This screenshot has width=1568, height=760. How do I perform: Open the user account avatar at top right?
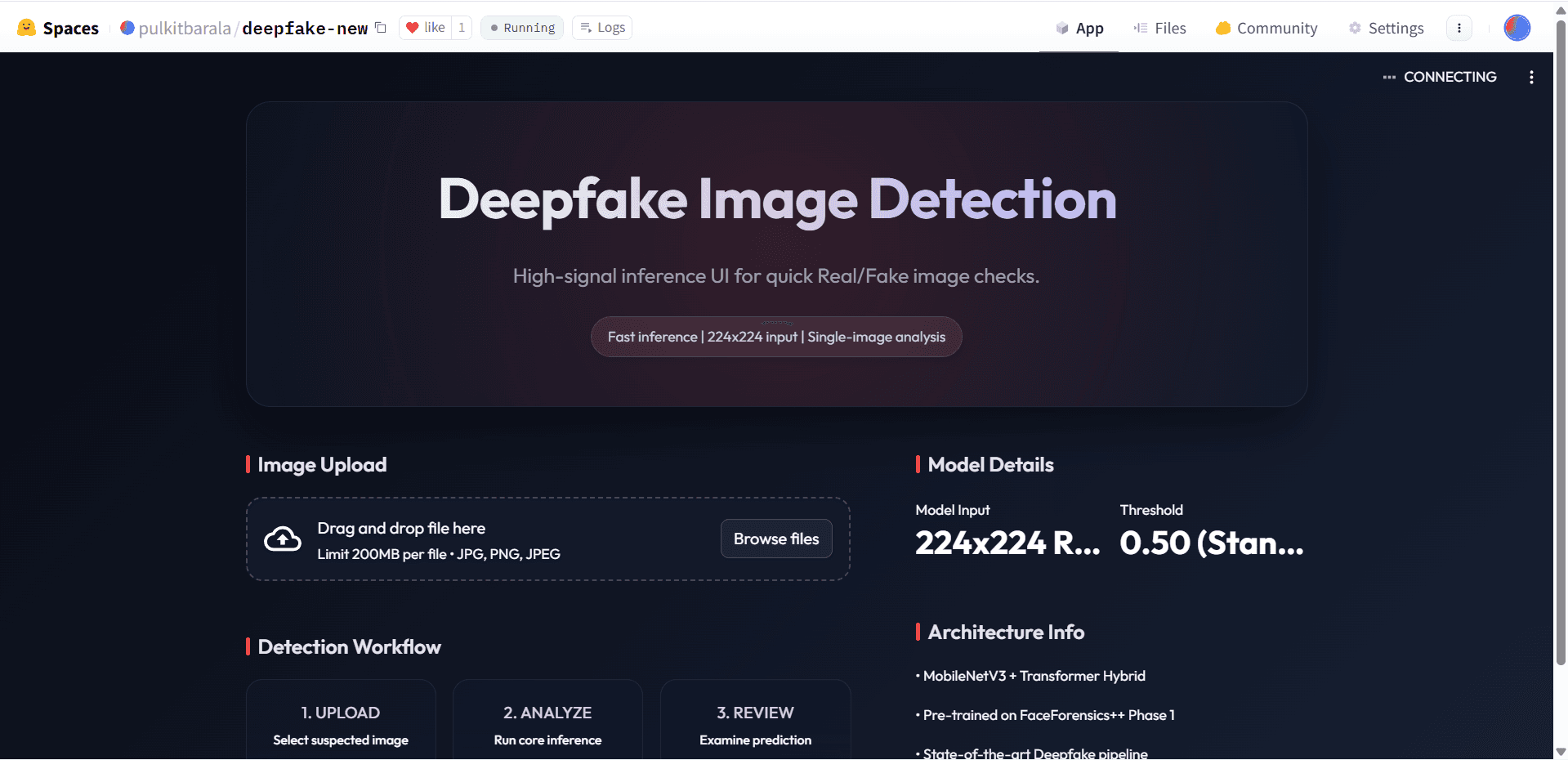click(1517, 28)
